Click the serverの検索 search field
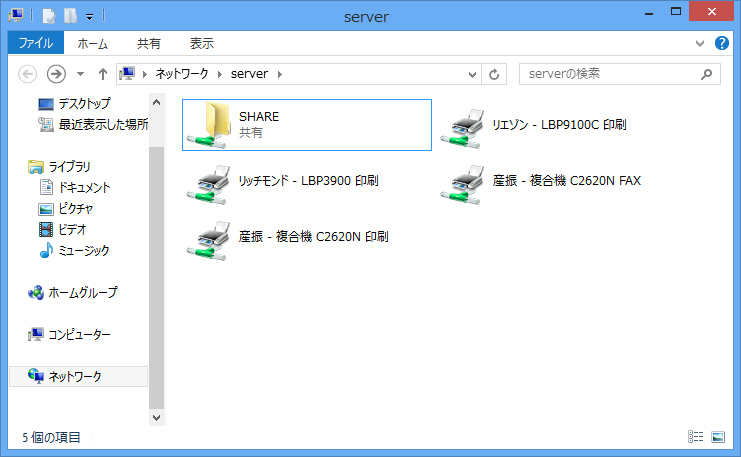This screenshot has height=457, width=741. click(620, 74)
